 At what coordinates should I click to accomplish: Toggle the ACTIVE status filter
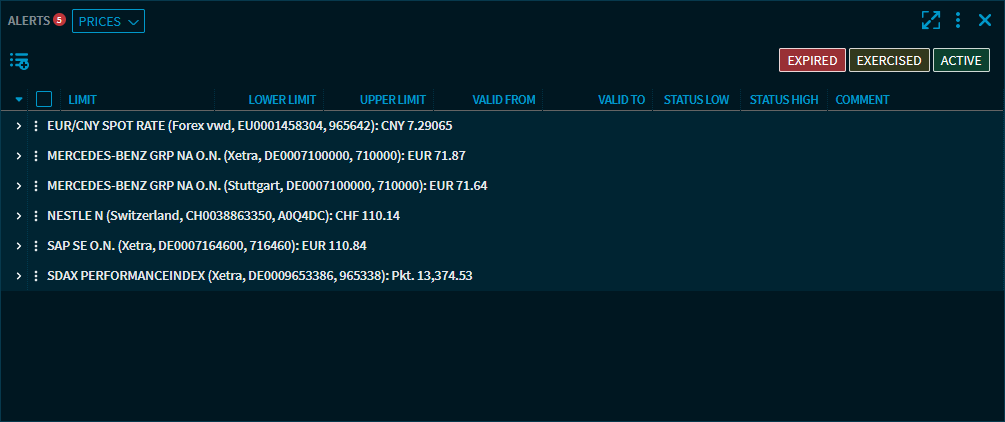coord(961,61)
